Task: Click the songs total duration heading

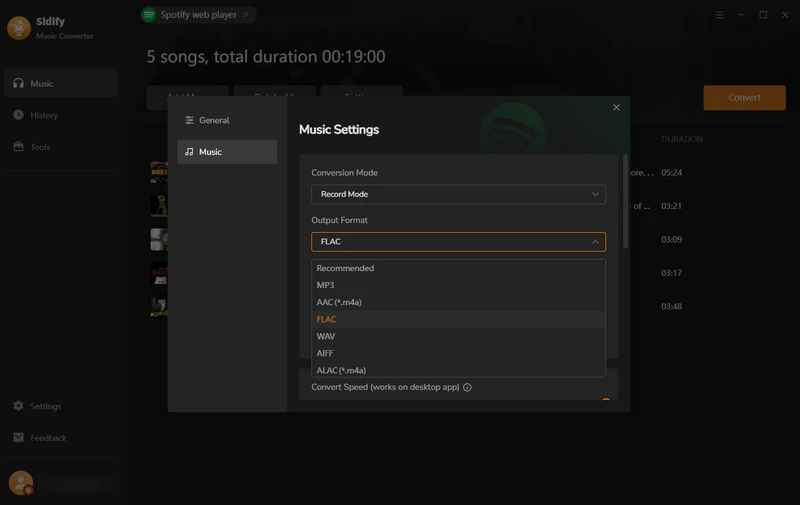Action: pos(266,57)
